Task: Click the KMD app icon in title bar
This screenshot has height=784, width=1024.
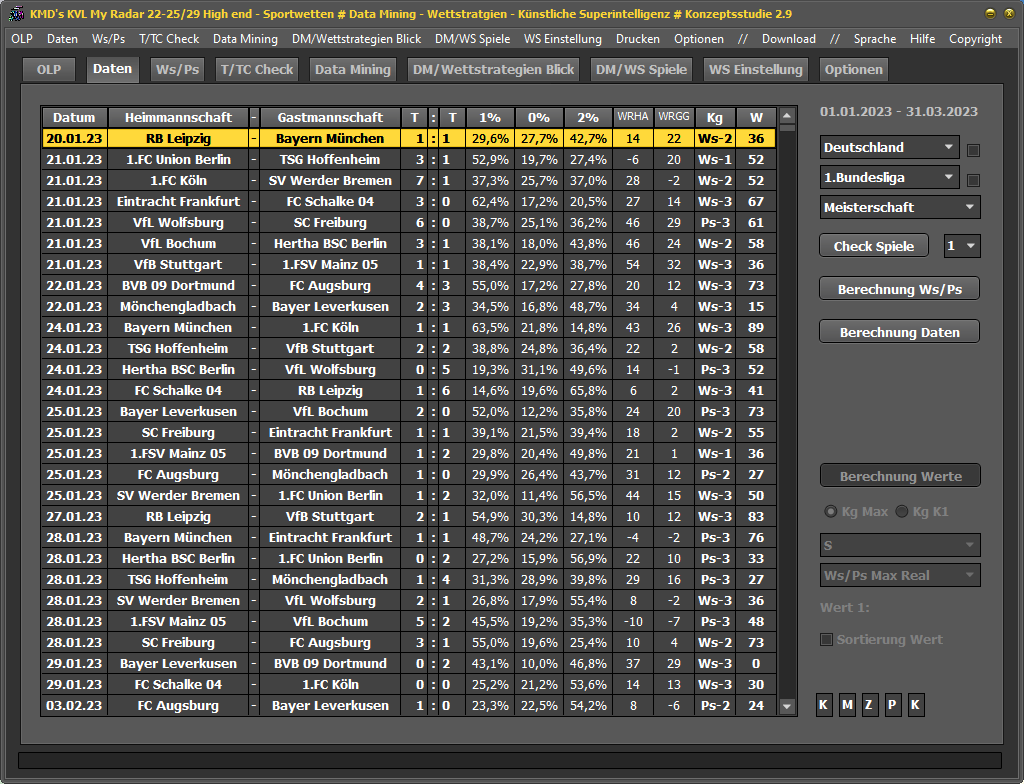Action: [x=16, y=13]
